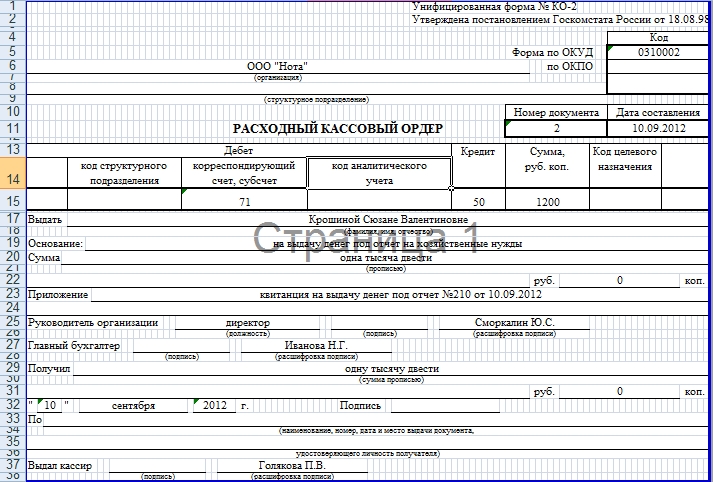Click the name 'Сморкалин Ю.С.'
Screen dimensions: 713x482
[514, 323]
